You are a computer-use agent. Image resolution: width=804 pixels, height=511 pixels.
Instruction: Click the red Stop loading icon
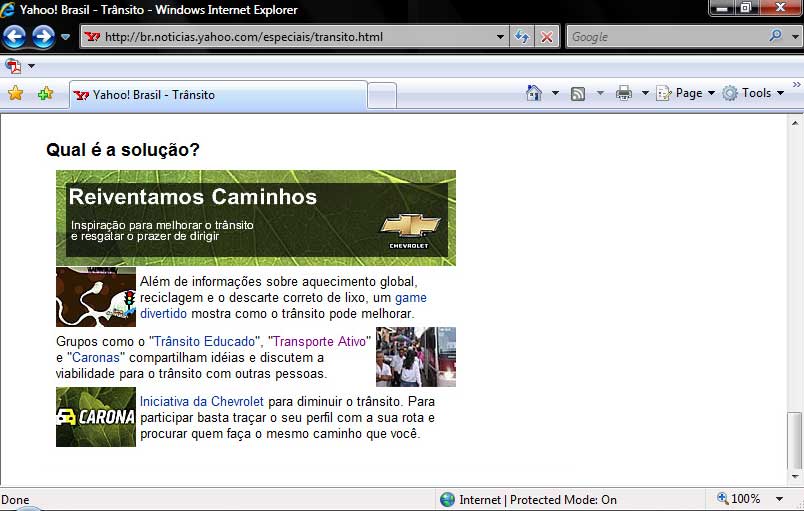coord(547,37)
